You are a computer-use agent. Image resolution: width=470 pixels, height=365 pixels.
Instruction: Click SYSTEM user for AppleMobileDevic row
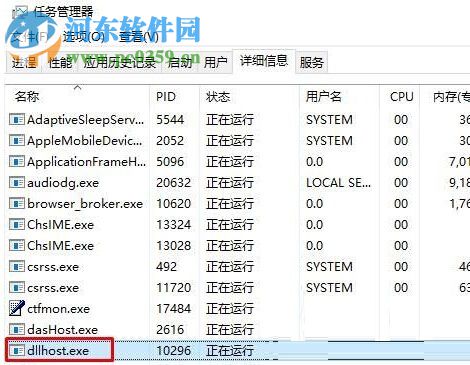coord(329,141)
